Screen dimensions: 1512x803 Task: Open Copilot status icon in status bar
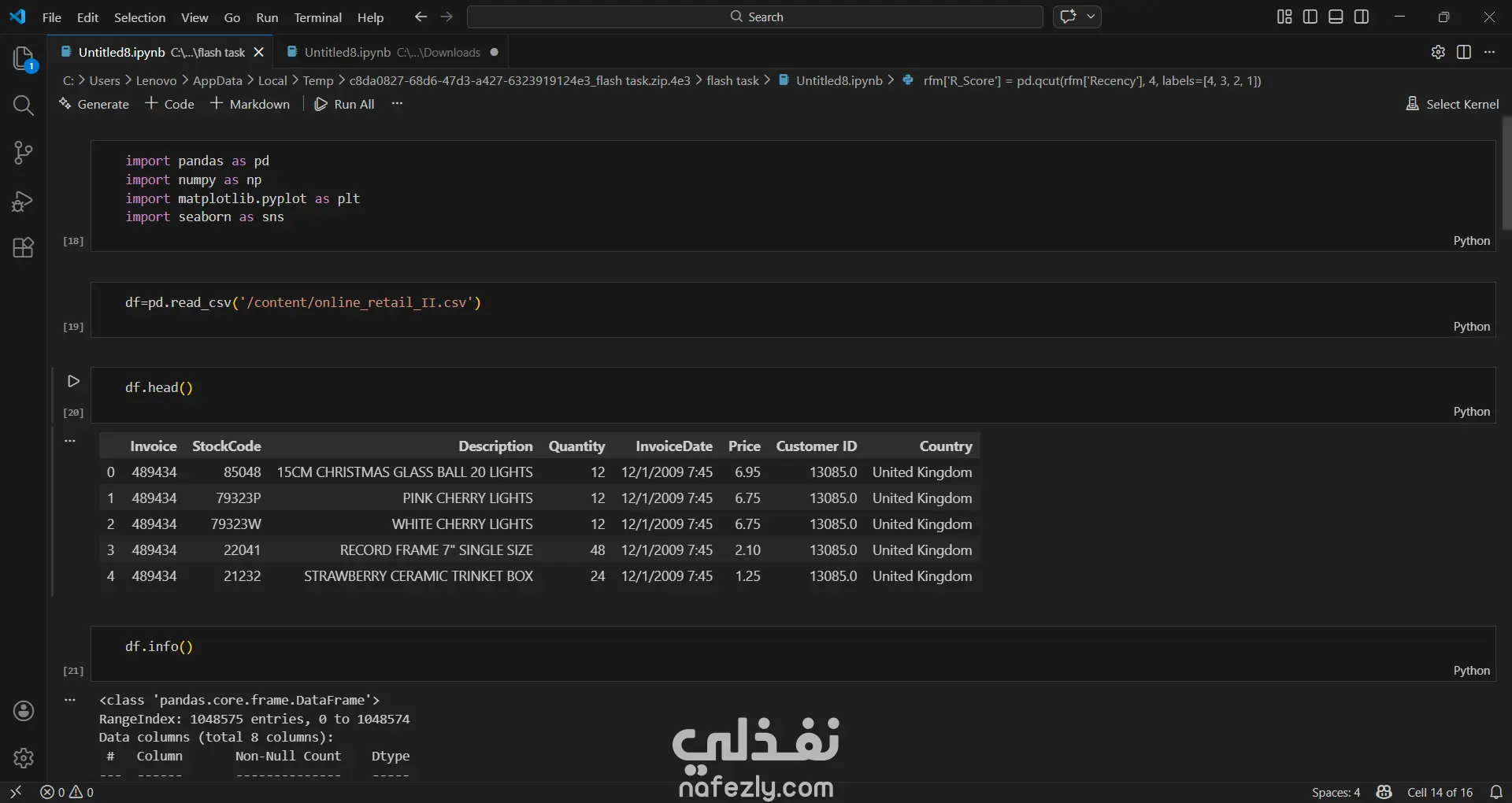pos(1384,792)
